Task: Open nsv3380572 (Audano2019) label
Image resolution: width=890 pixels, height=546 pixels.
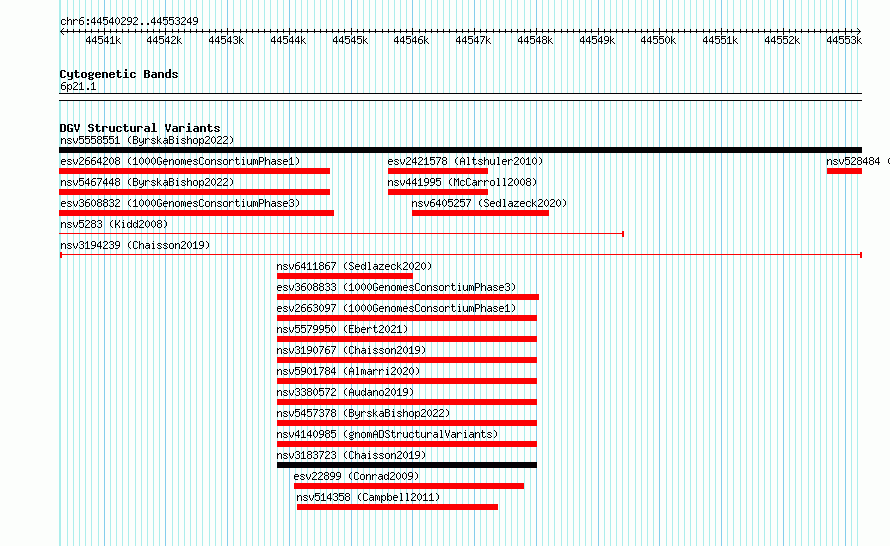Action: 345,392
